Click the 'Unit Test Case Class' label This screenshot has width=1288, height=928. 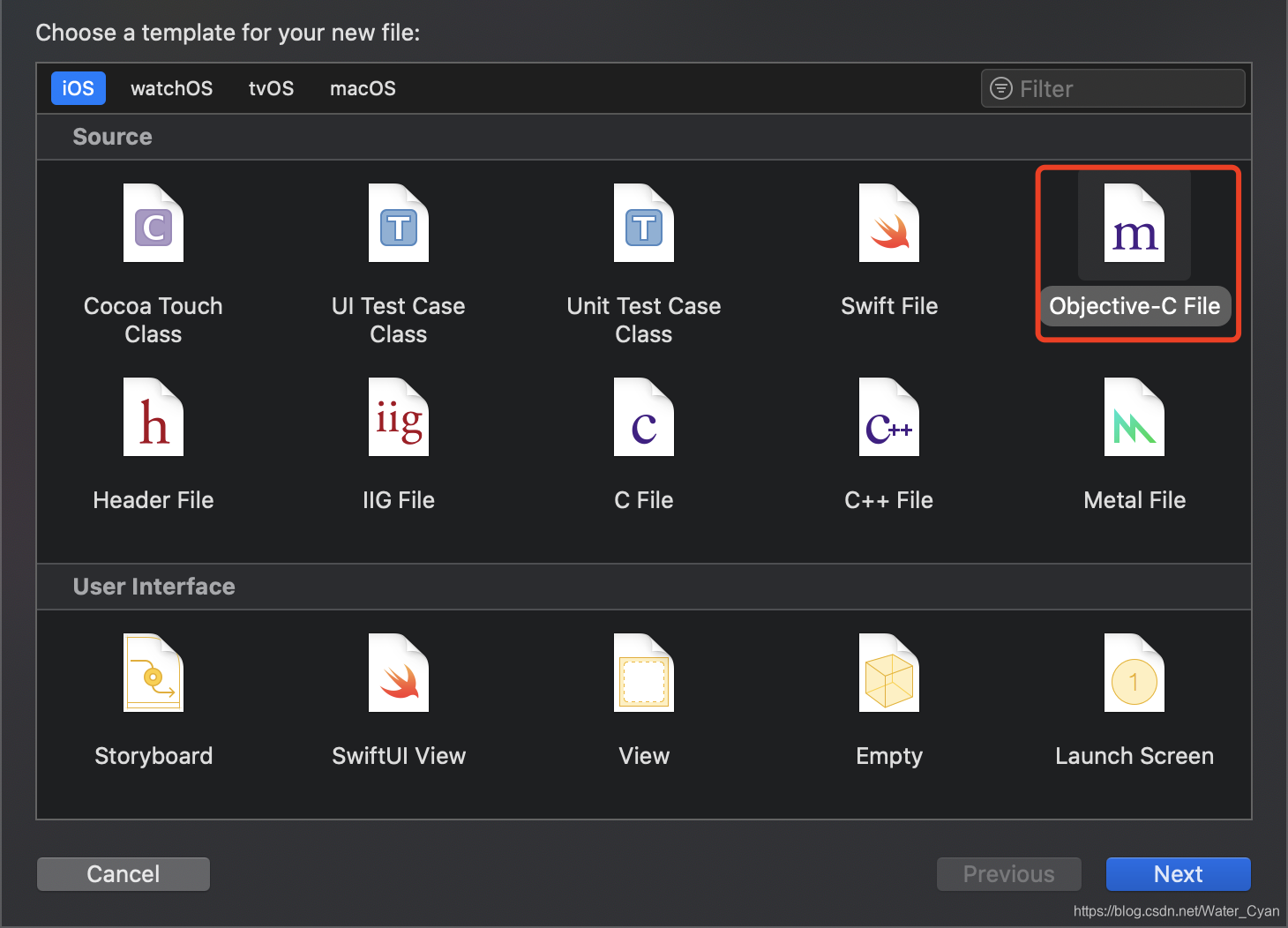644,320
